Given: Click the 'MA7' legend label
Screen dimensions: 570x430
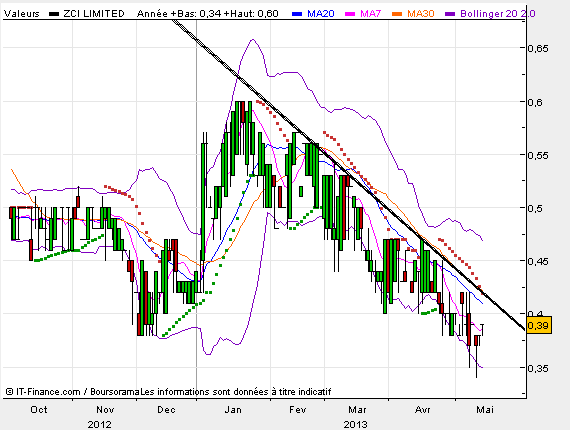Looking at the screenshot, I should pyautogui.click(x=370, y=14).
